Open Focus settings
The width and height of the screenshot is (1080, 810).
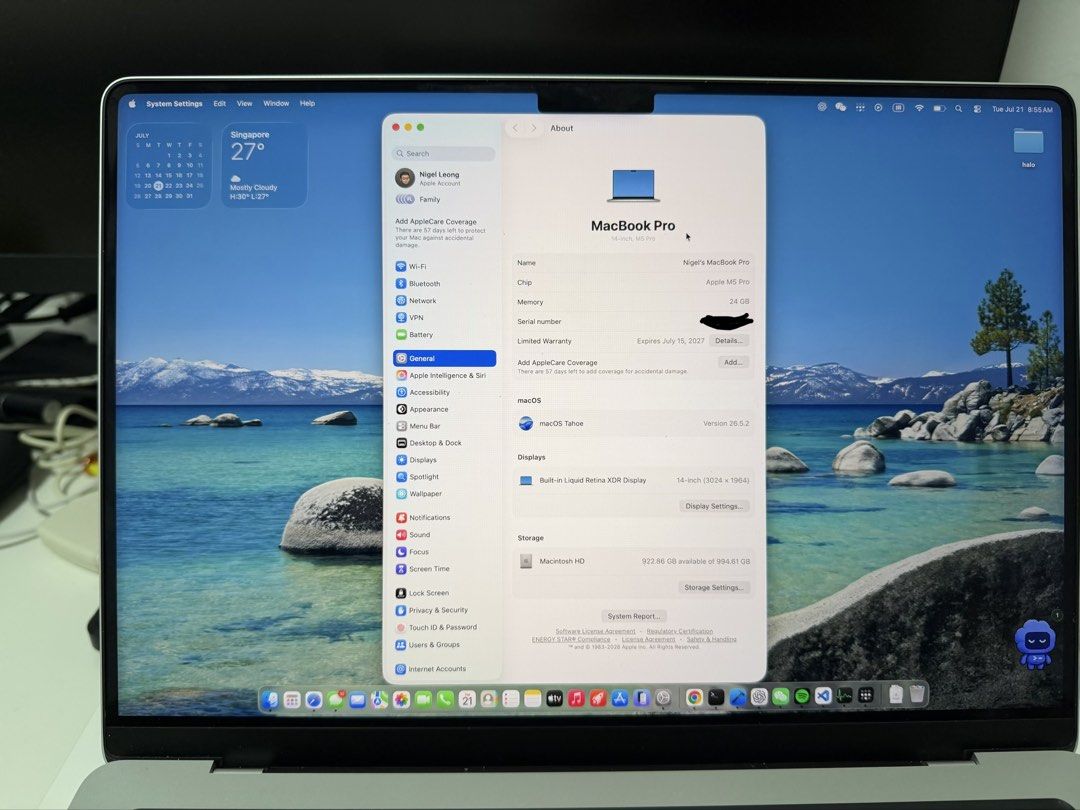point(413,552)
